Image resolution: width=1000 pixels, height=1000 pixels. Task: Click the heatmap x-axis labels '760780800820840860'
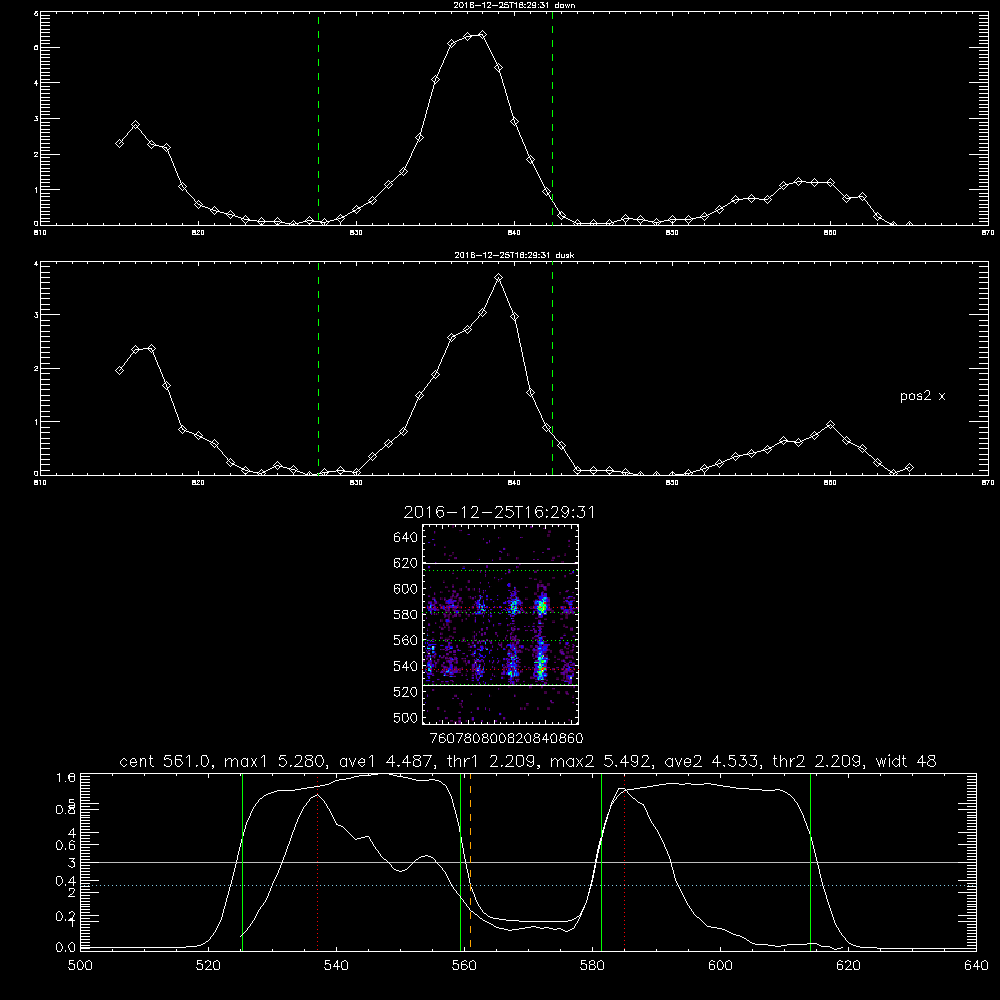click(506, 738)
